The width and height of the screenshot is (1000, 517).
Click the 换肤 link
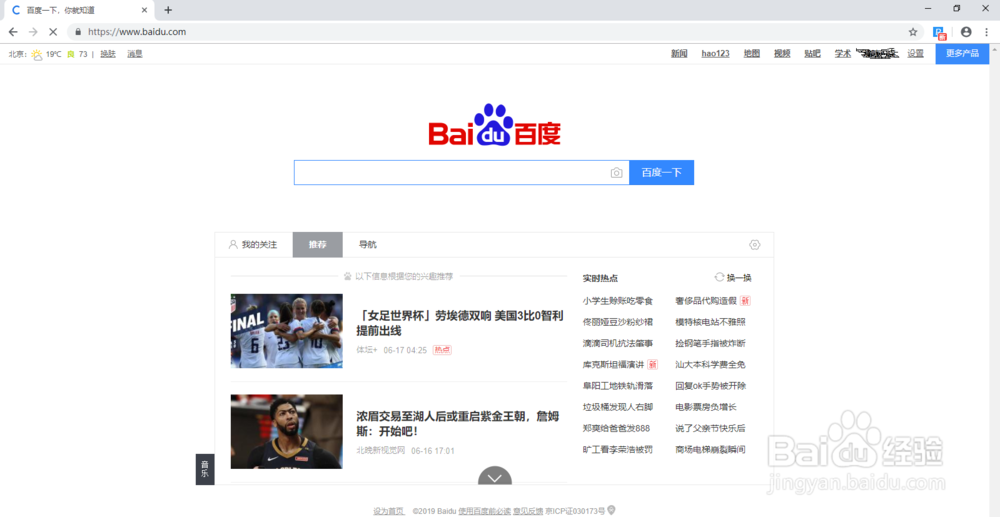(108, 54)
